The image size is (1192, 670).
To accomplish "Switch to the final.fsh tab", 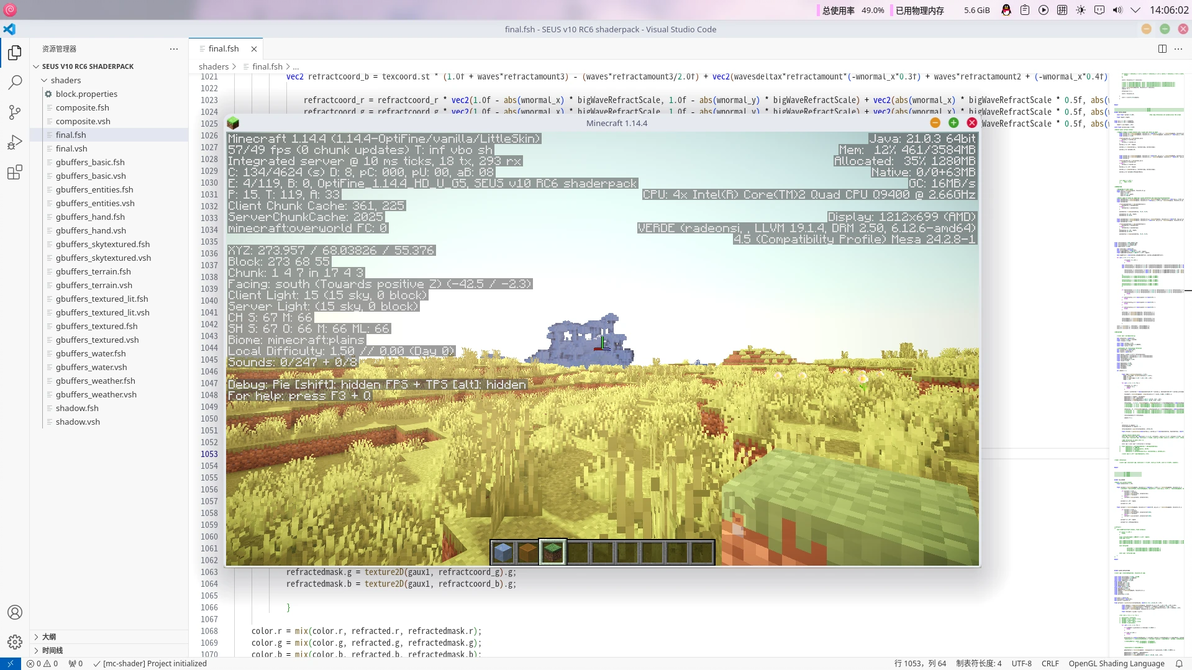I will [224, 49].
